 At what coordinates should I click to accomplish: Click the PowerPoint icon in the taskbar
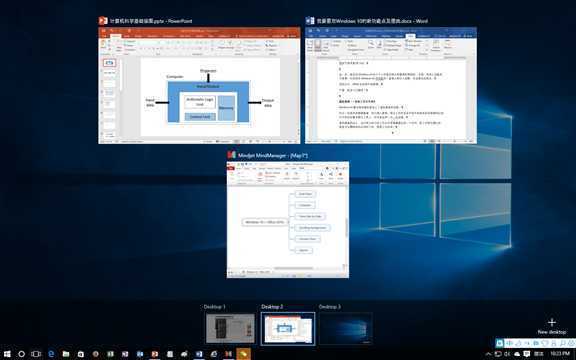point(155,354)
